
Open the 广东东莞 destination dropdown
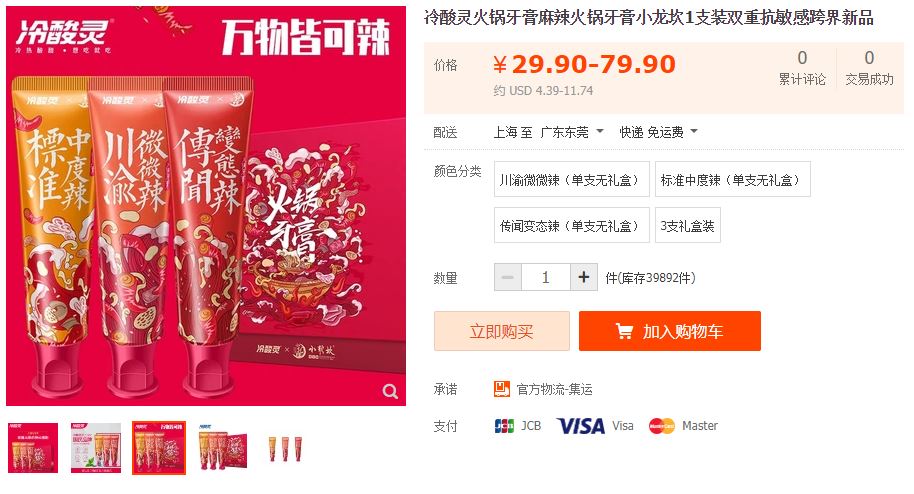tap(572, 132)
